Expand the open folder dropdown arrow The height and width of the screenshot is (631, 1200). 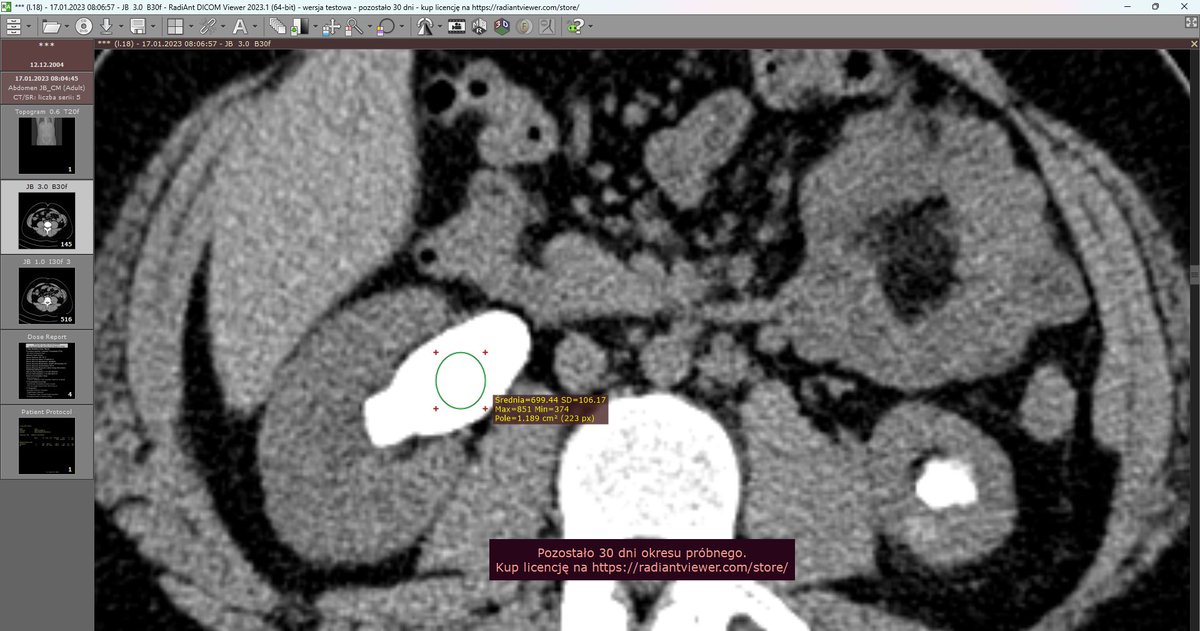pyautogui.click(x=68, y=27)
